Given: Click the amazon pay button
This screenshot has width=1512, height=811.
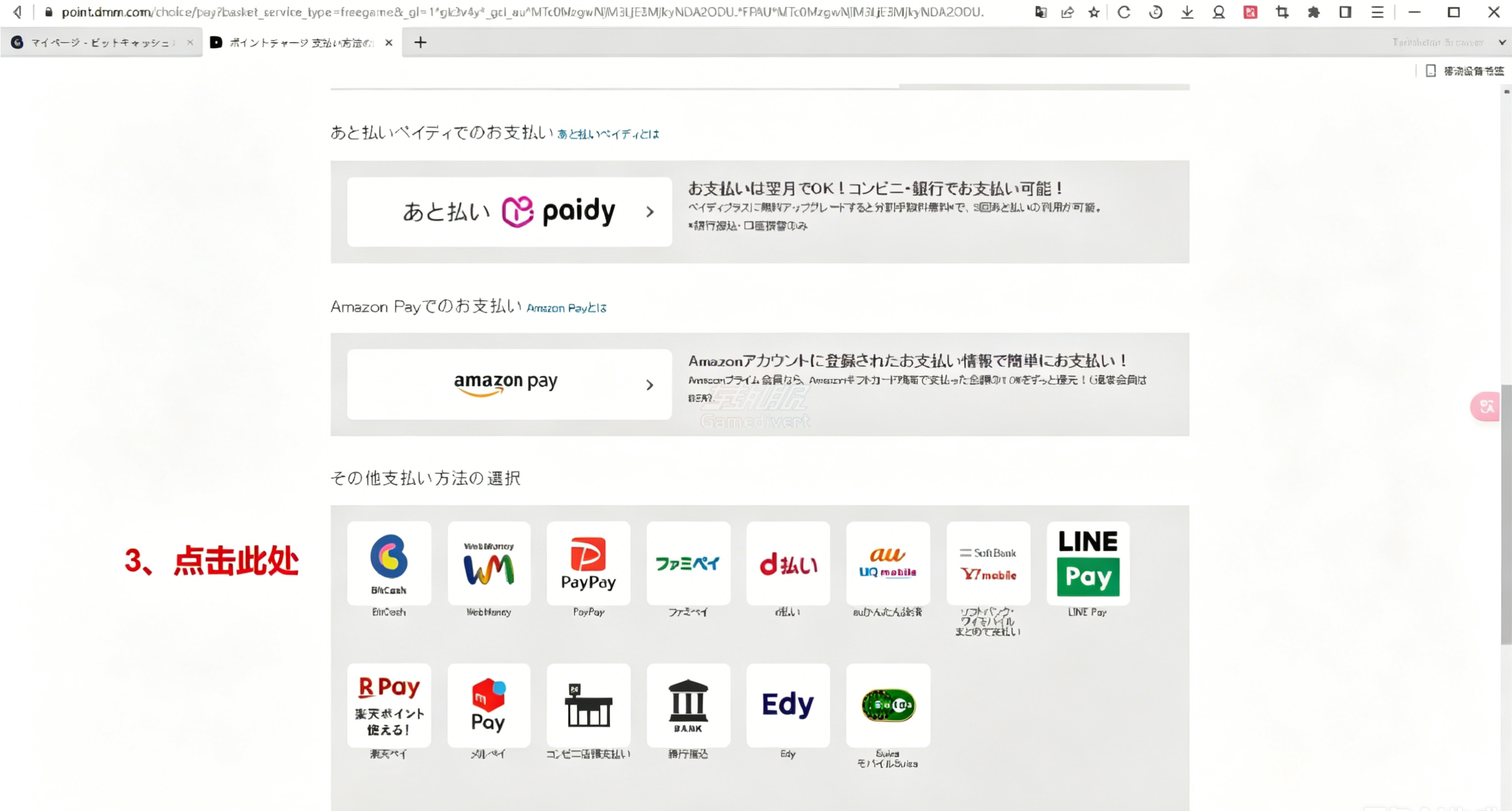Looking at the screenshot, I should [509, 384].
